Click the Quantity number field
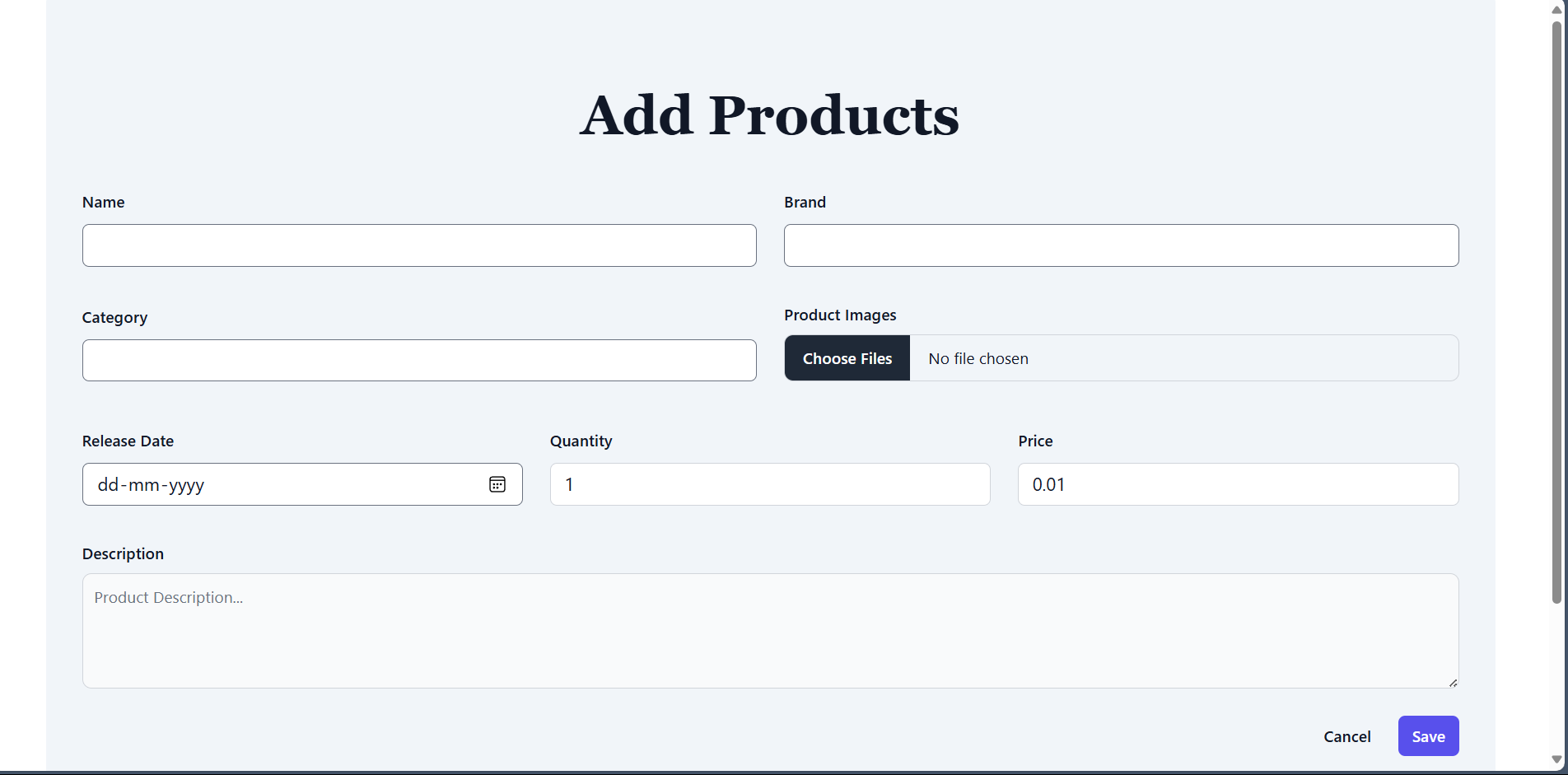The width and height of the screenshot is (1568, 775). click(x=769, y=484)
